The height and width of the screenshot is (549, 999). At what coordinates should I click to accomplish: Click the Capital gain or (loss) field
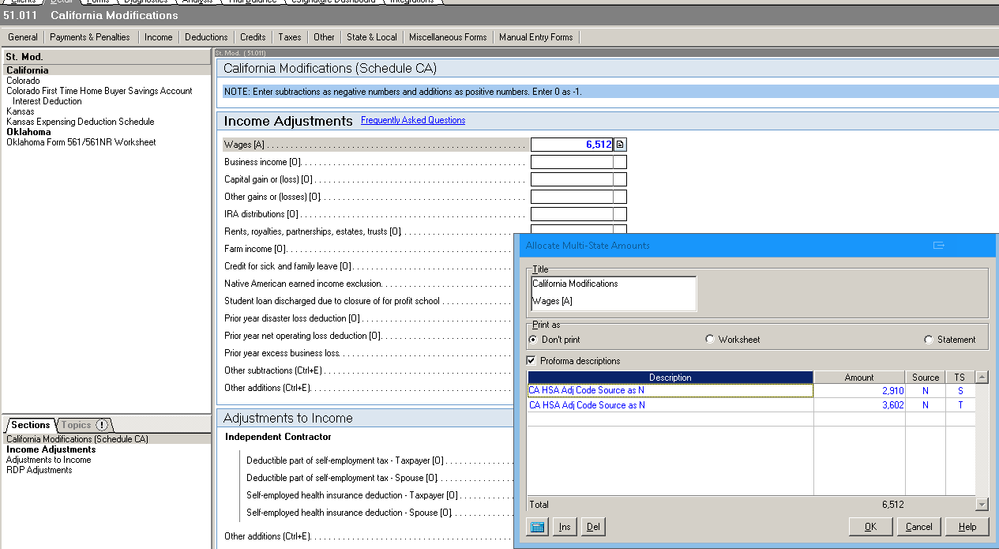pos(571,180)
